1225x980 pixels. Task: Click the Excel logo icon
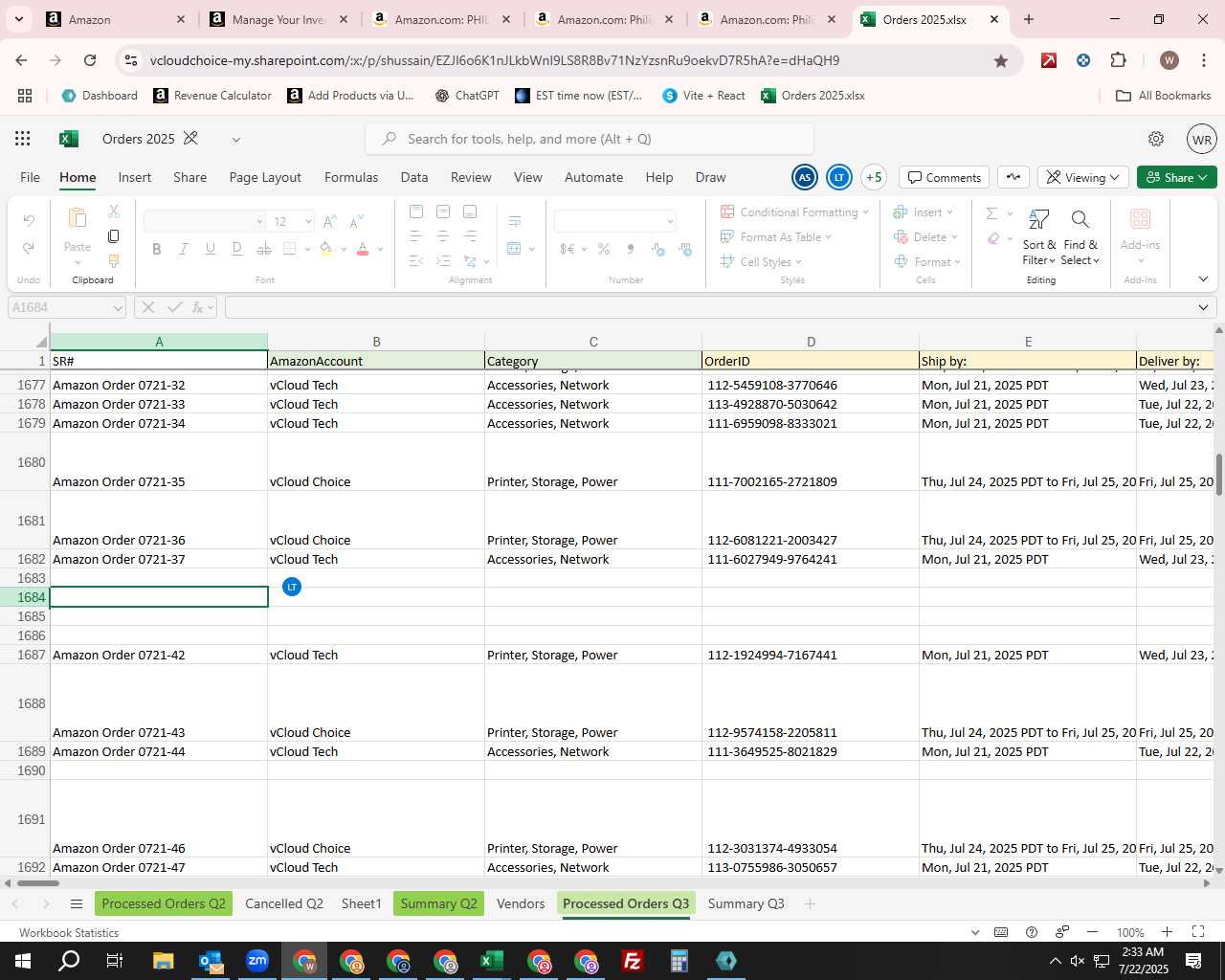(x=69, y=139)
